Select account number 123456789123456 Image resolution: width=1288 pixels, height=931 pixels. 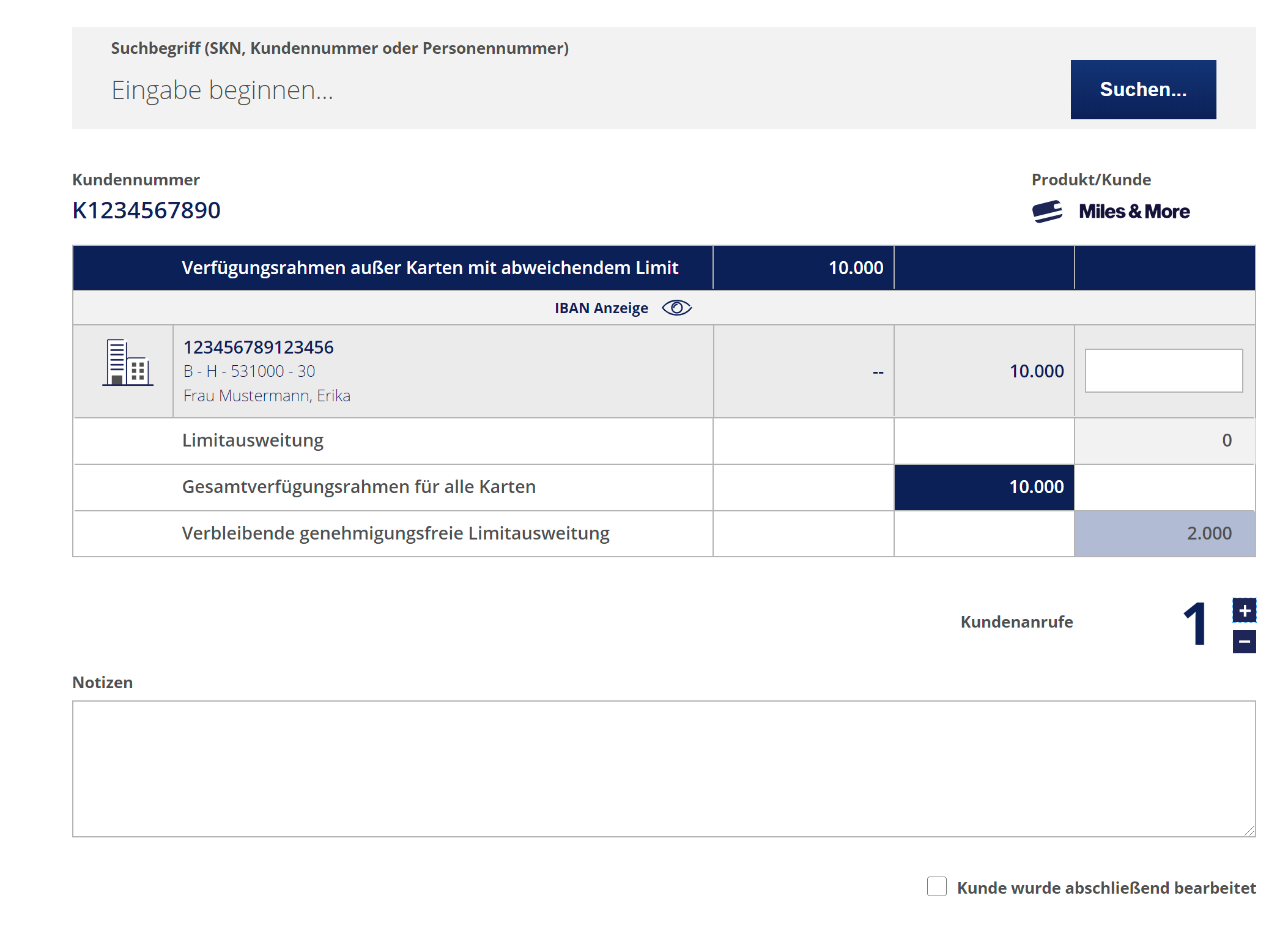pos(259,347)
